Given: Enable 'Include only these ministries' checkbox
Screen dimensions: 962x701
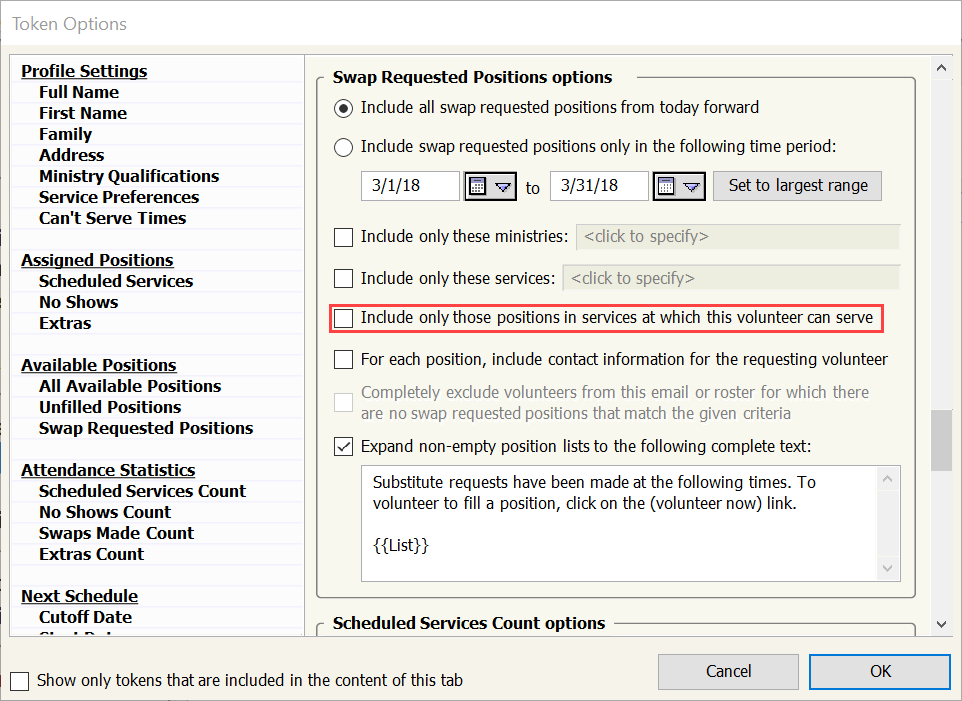Looking at the screenshot, I should coord(344,238).
